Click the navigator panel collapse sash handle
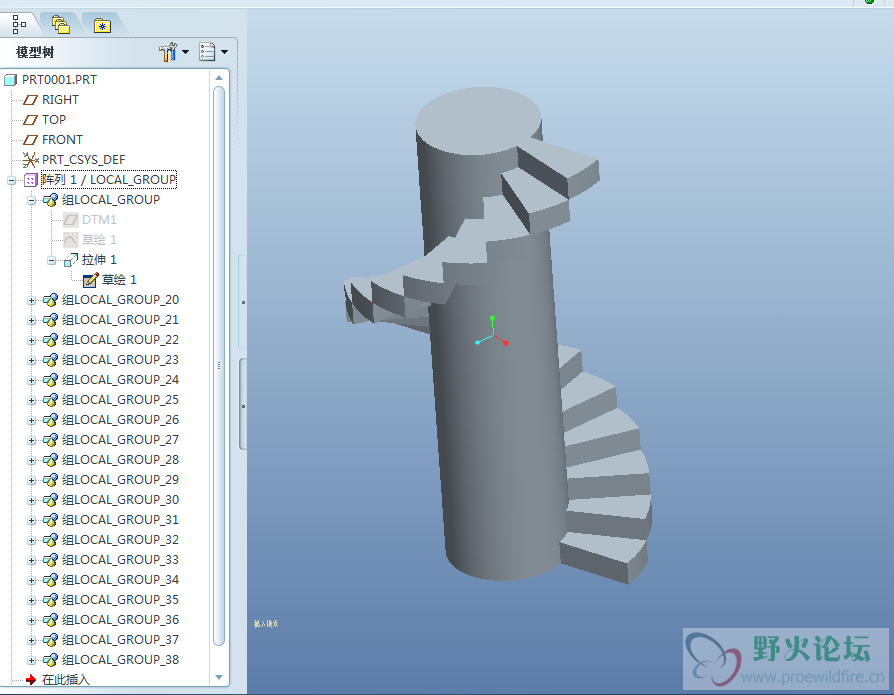 [x=243, y=404]
